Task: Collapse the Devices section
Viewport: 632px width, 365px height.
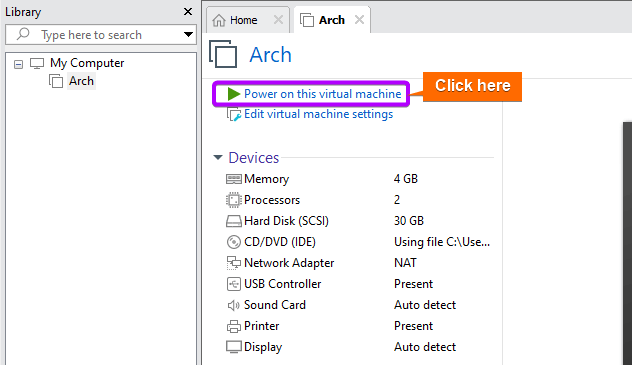Action: [x=218, y=158]
